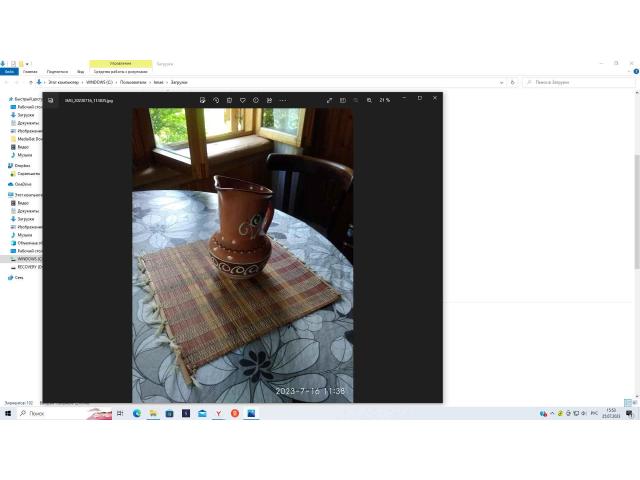Click Загрузки at the end of breadcrumb
This screenshot has width=640, height=480.
179,82
